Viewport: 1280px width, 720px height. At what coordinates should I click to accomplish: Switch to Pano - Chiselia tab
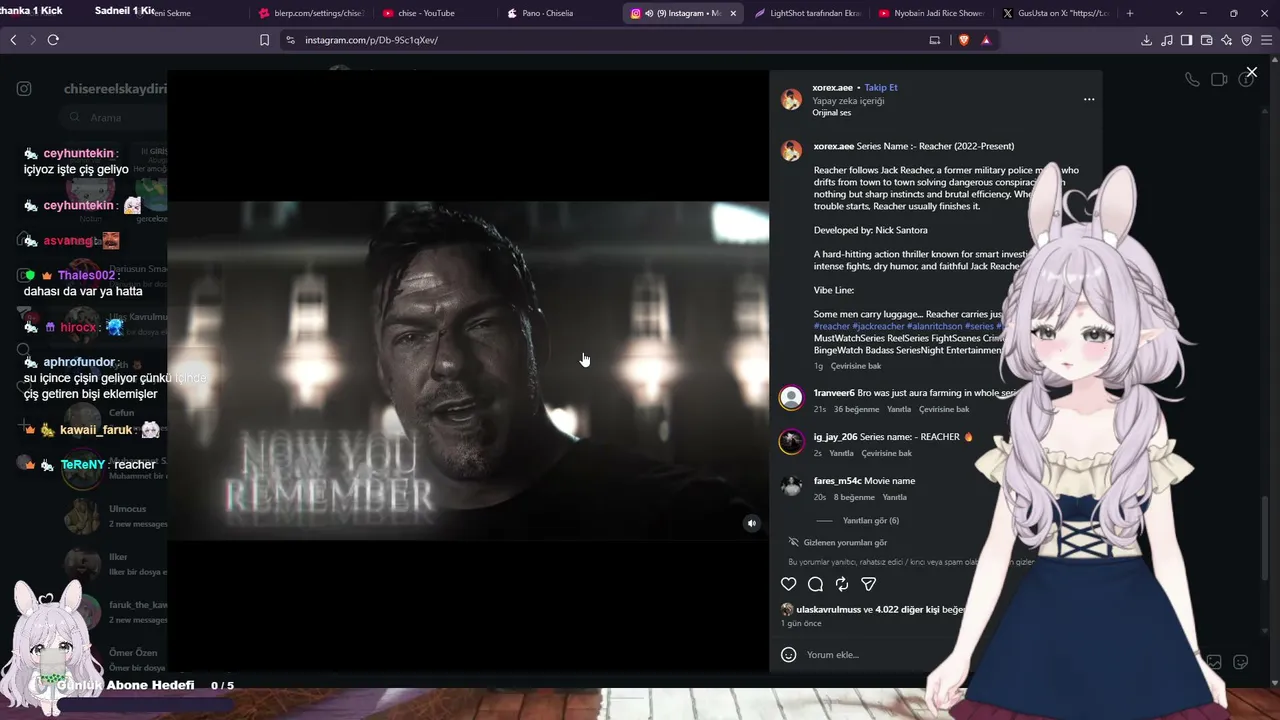click(x=545, y=13)
